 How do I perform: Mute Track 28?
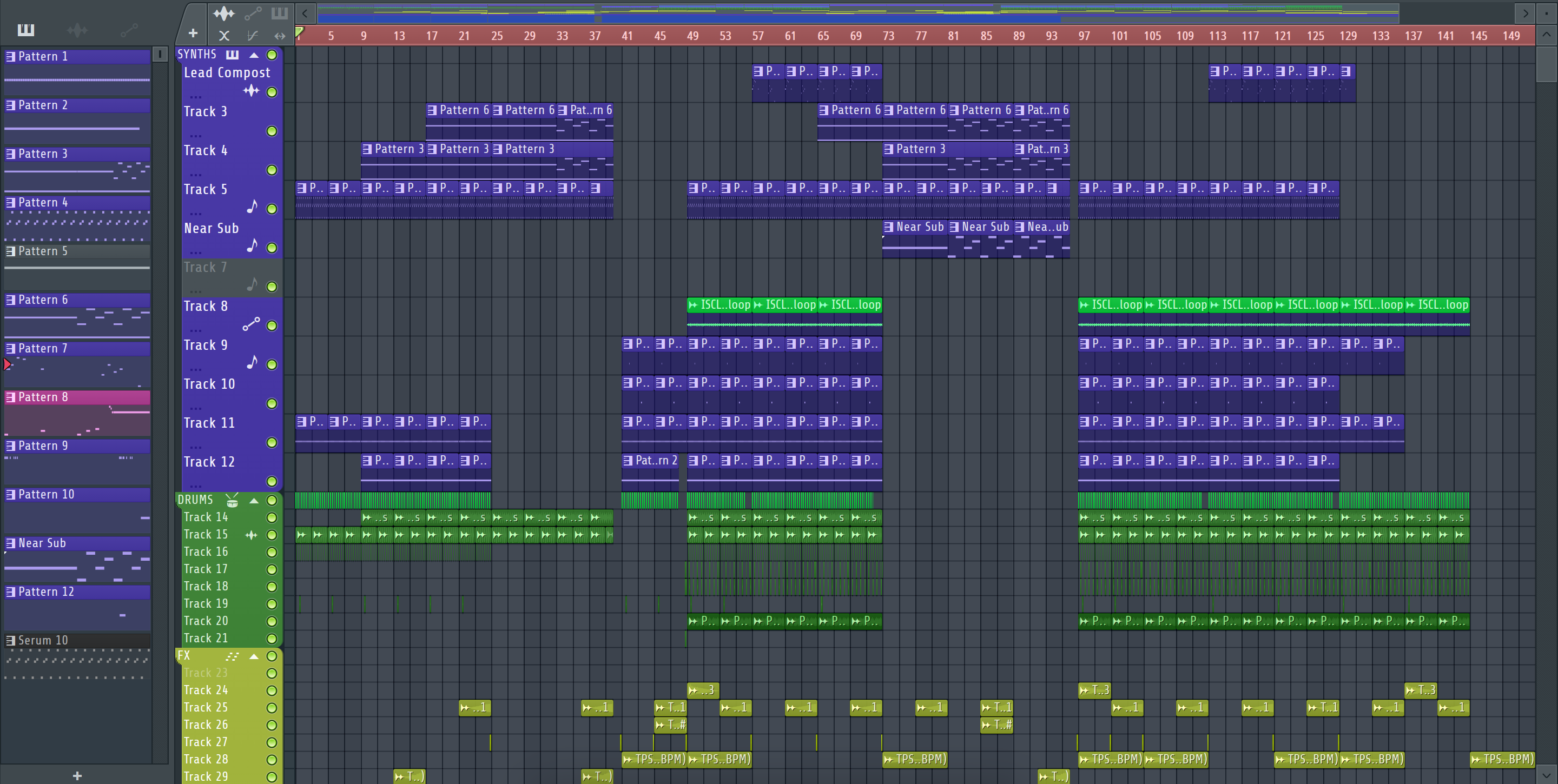point(272,760)
